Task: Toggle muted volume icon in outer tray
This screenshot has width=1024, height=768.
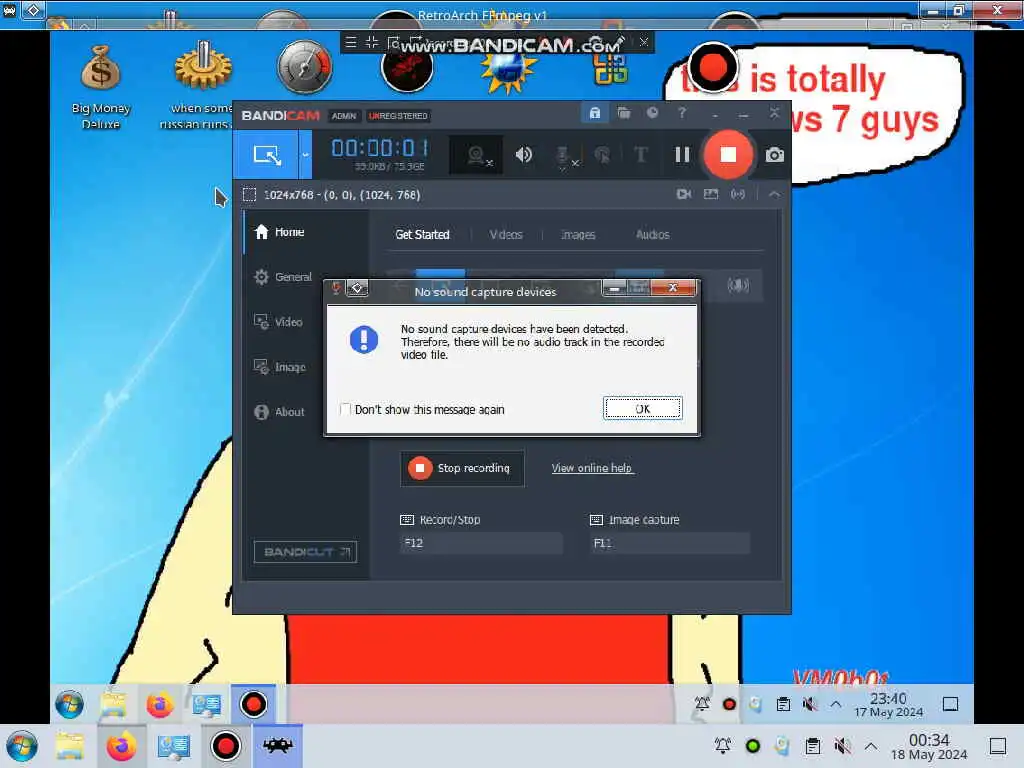Action: pos(842,746)
